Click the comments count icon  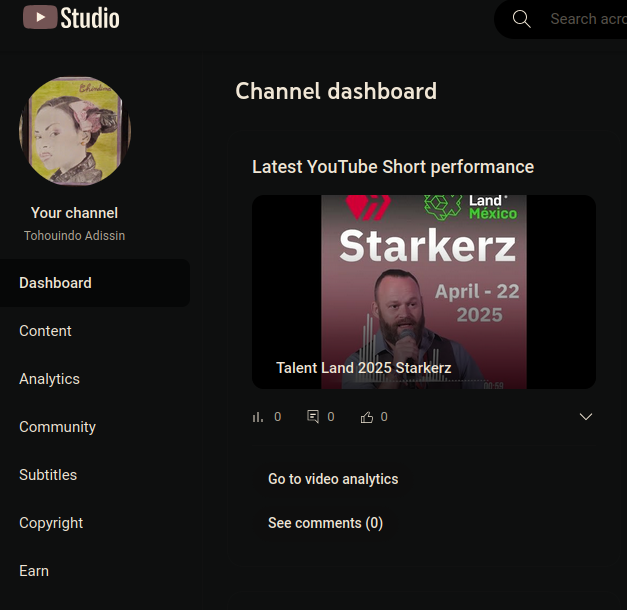[313, 417]
